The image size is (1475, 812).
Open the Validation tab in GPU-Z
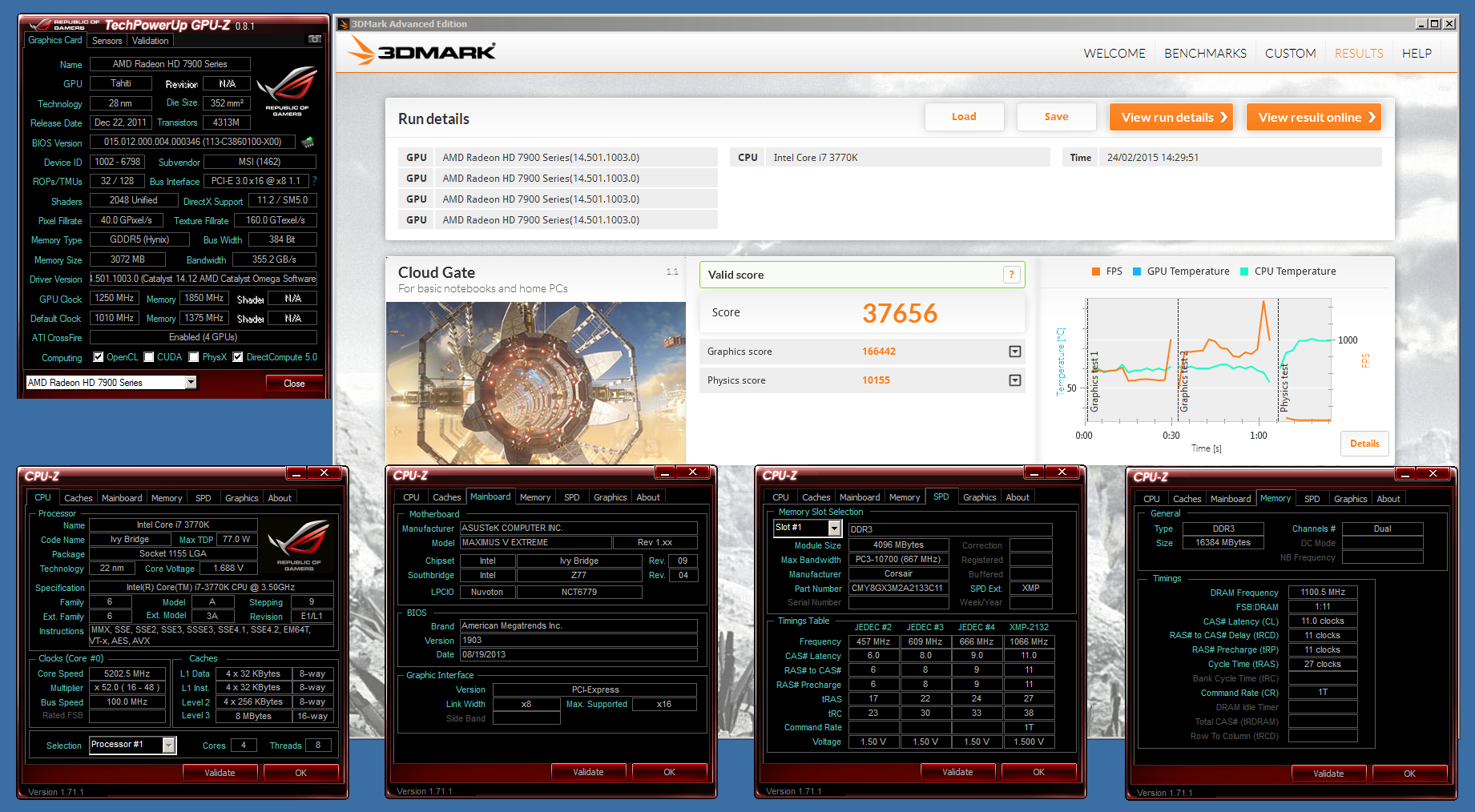pyautogui.click(x=150, y=41)
